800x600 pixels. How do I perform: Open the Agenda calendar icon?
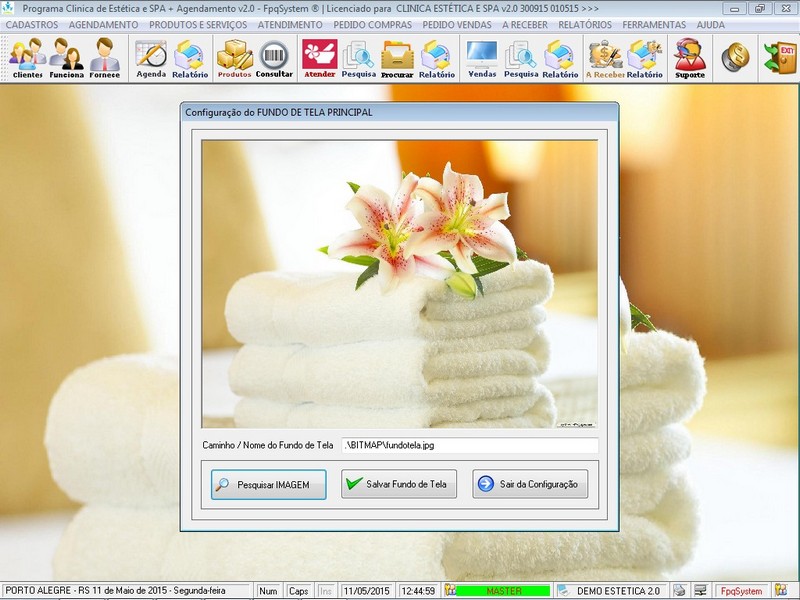pos(151,59)
